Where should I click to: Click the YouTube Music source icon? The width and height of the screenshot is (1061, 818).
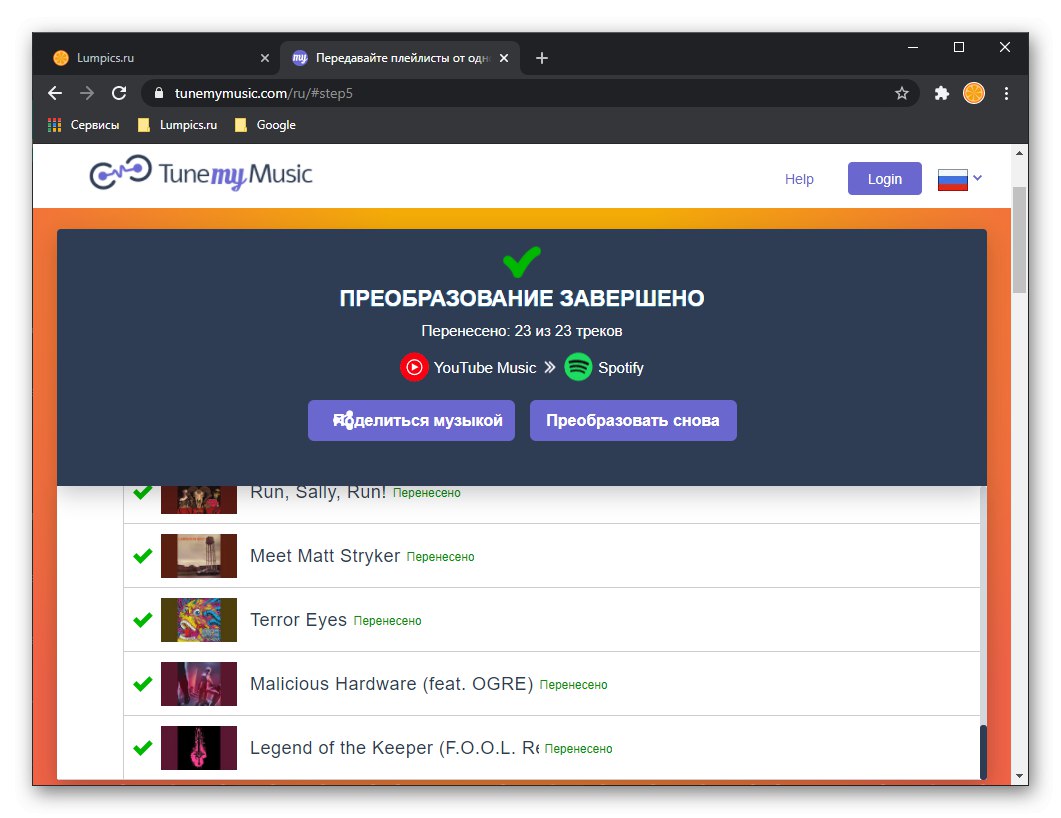click(414, 367)
